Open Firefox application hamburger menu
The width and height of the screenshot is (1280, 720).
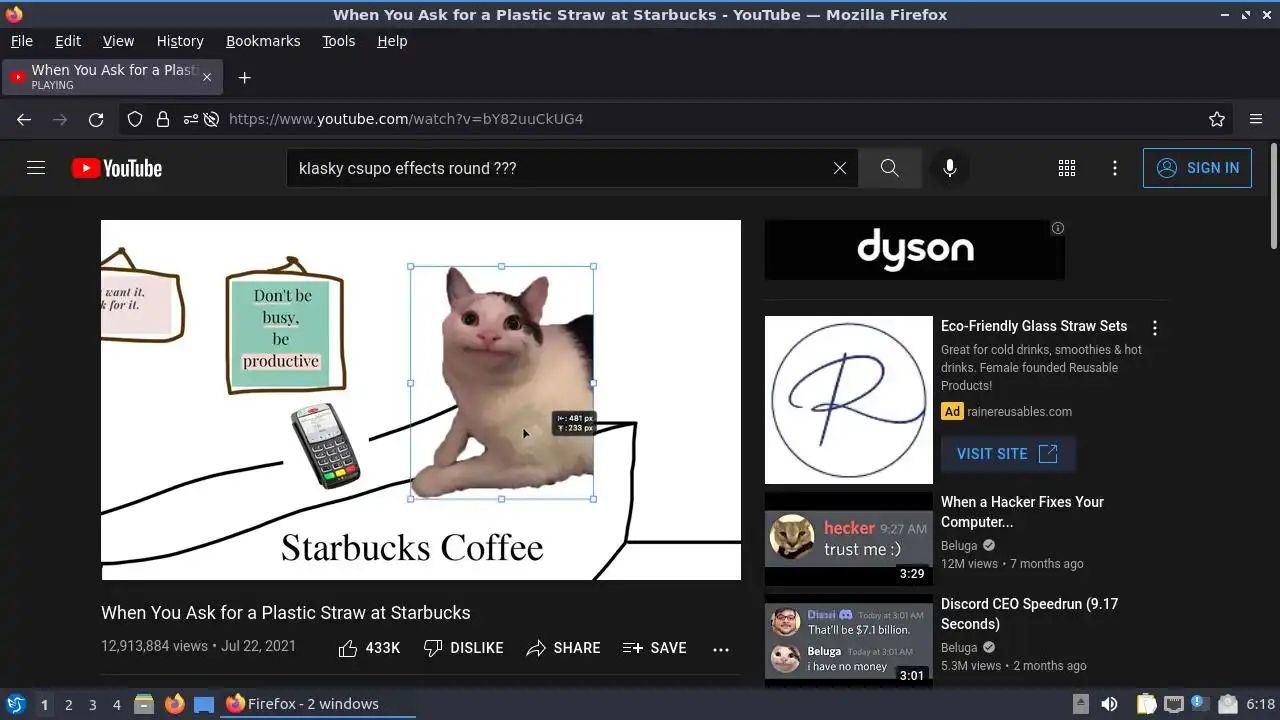pos(1256,119)
